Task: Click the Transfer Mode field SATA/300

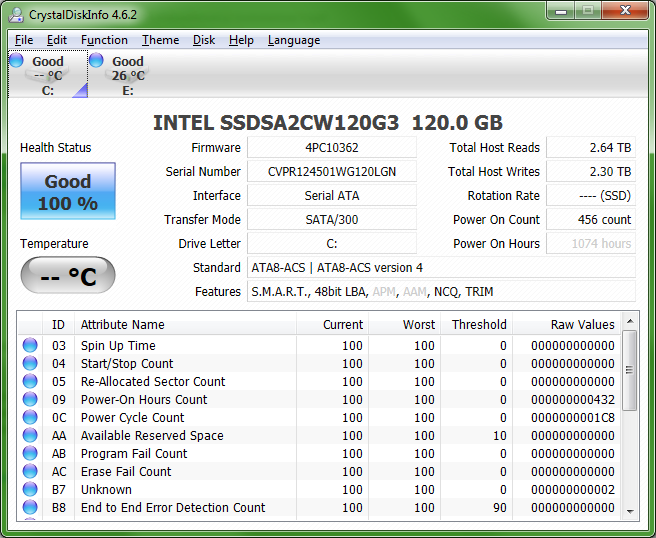Action: [332, 220]
